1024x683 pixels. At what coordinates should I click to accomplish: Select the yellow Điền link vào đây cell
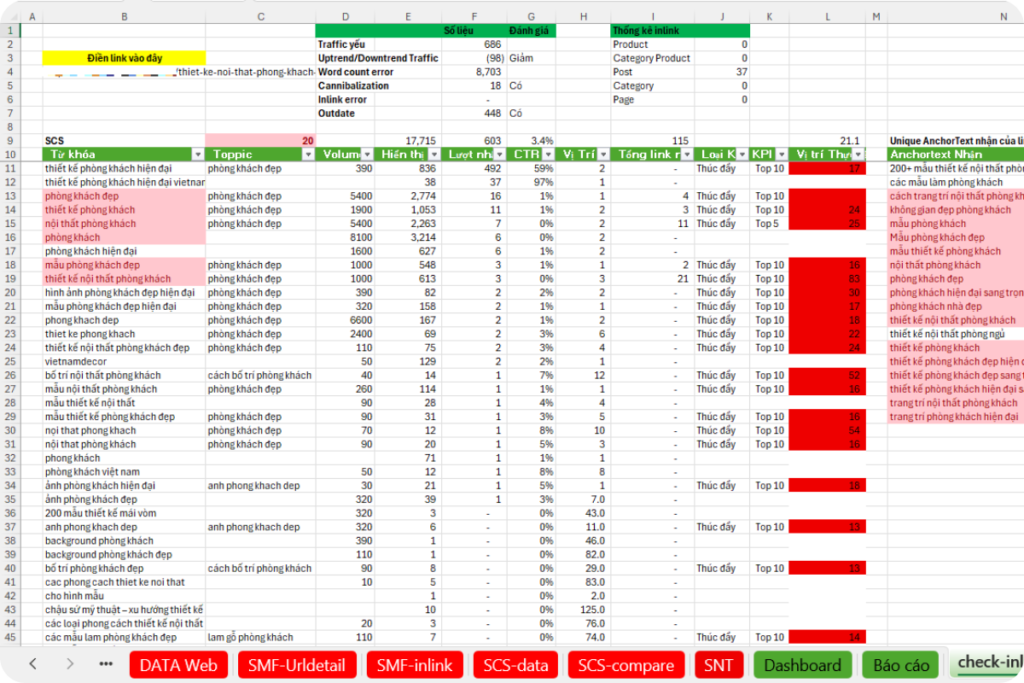(x=124, y=58)
